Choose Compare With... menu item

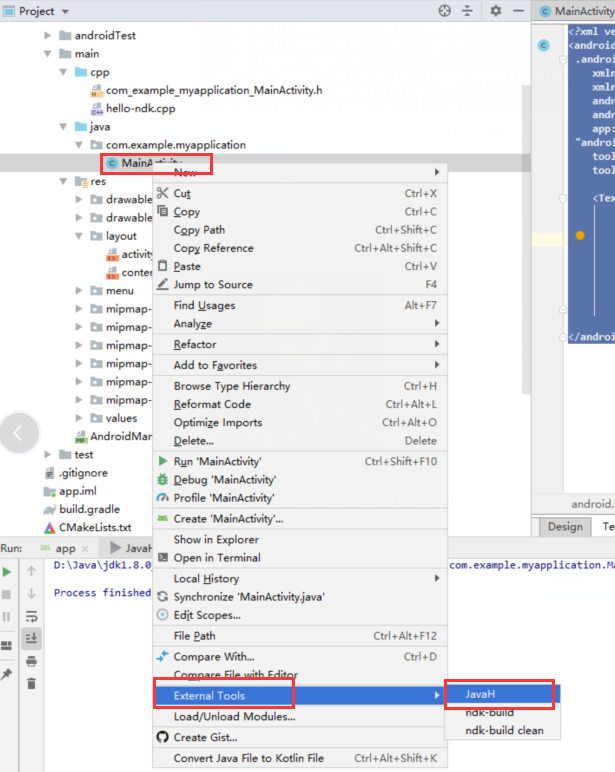pos(300,656)
